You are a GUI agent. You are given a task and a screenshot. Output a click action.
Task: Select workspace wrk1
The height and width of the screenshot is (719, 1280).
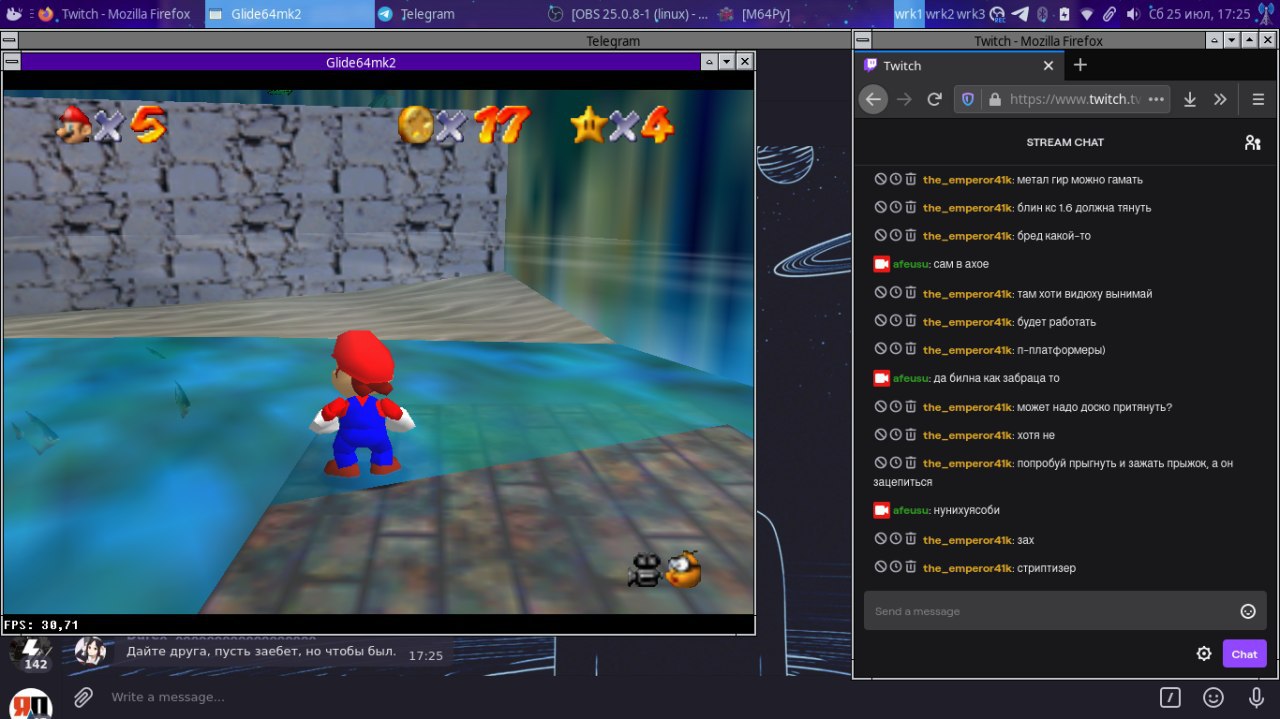(x=909, y=14)
